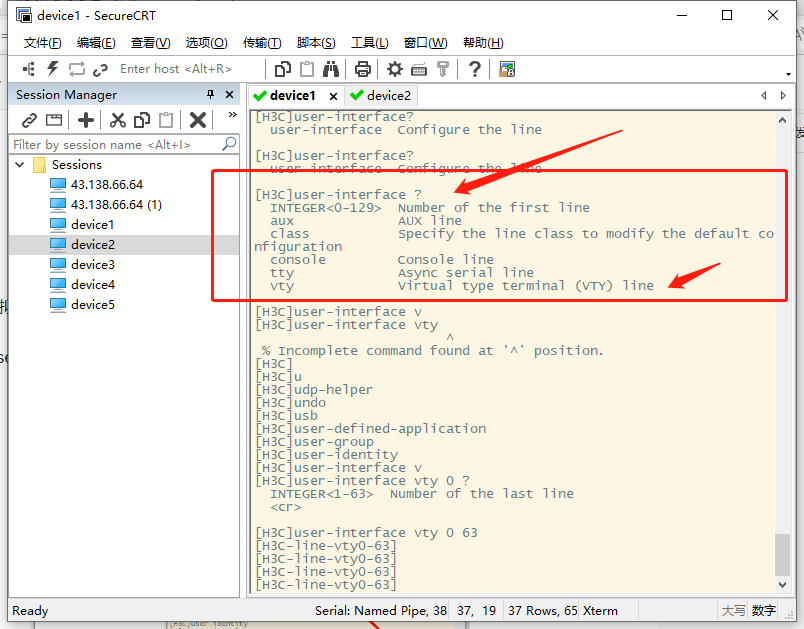Open the Session Manager toolbar icon
Screen dimensions: 804x629
(x=29, y=69)
